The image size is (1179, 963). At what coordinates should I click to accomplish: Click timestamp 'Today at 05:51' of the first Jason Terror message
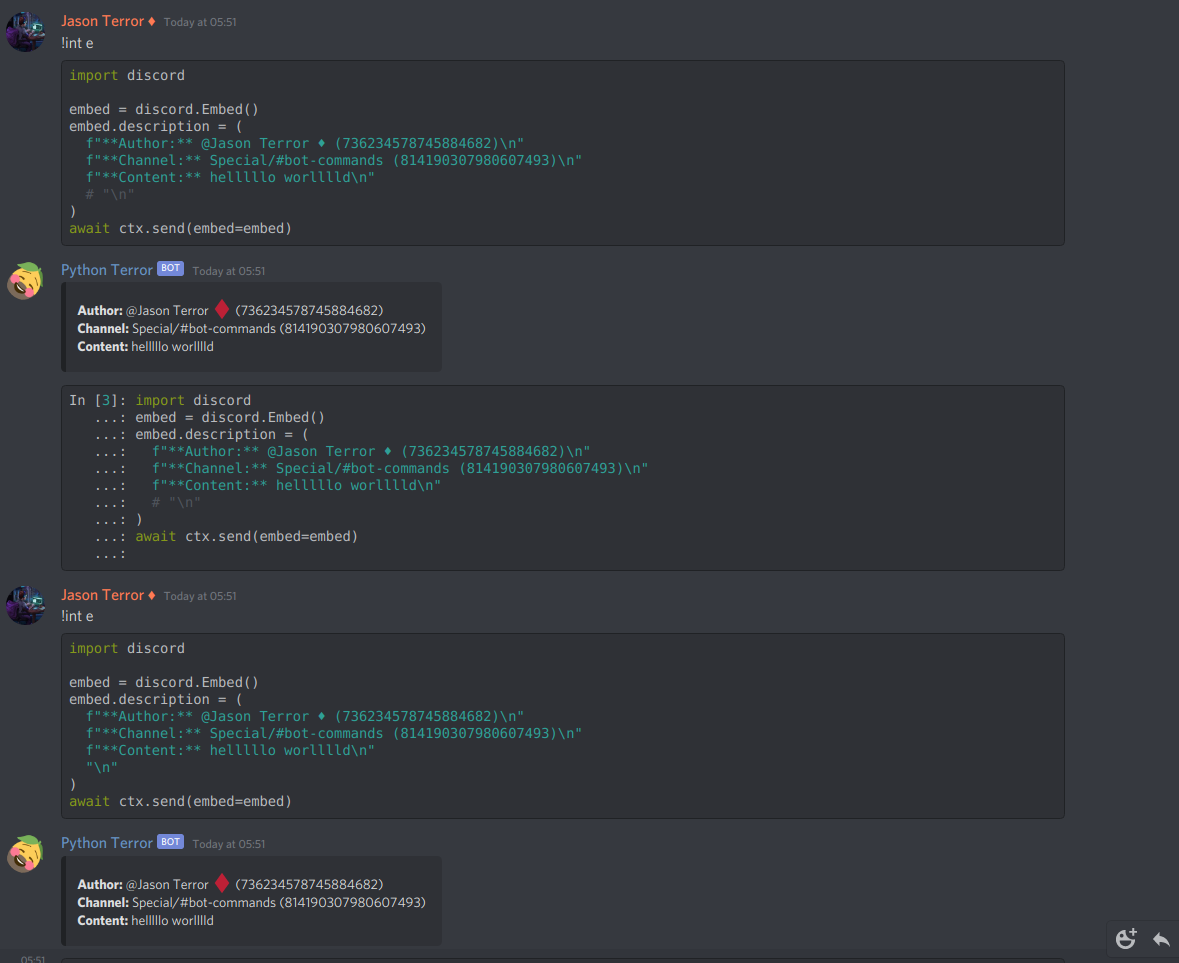[x=200, y=23]
